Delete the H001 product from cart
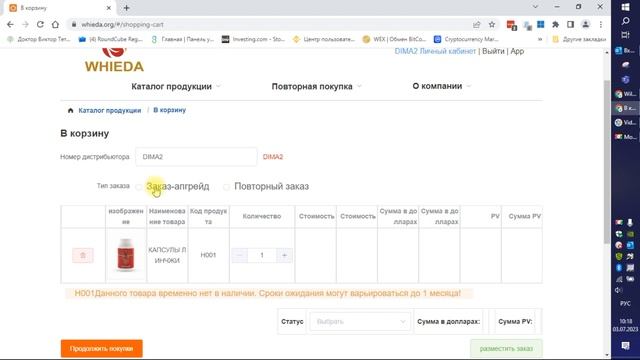 tap(83, 255)
